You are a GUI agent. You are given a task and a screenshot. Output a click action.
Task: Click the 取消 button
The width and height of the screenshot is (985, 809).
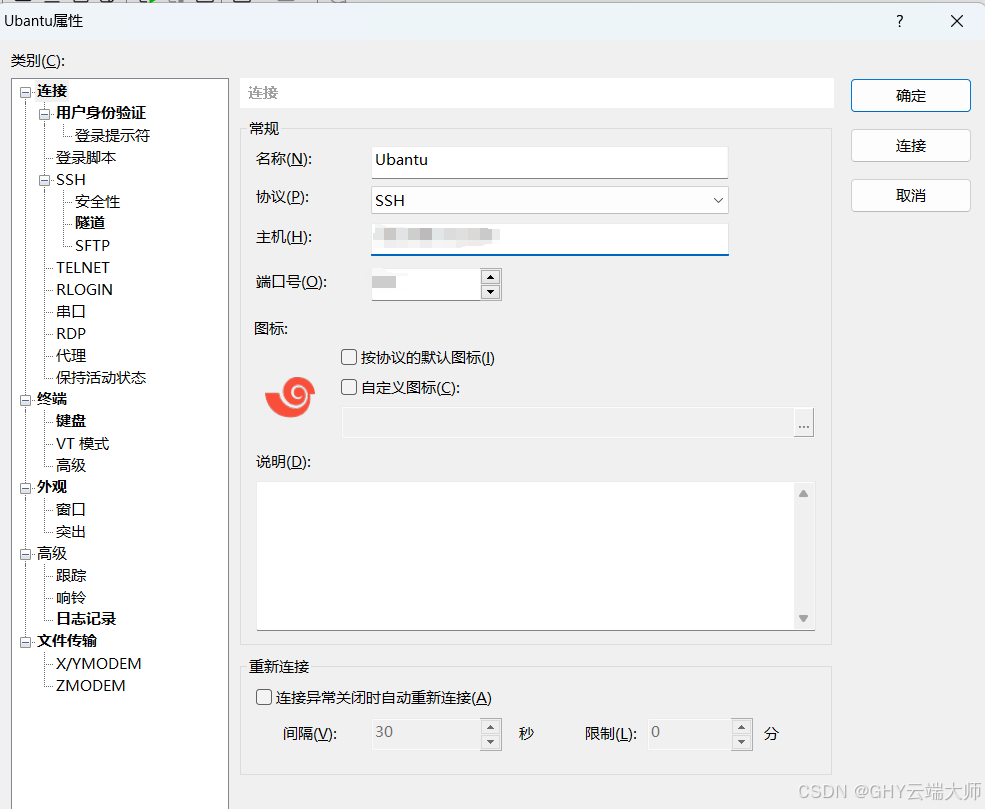910,195
